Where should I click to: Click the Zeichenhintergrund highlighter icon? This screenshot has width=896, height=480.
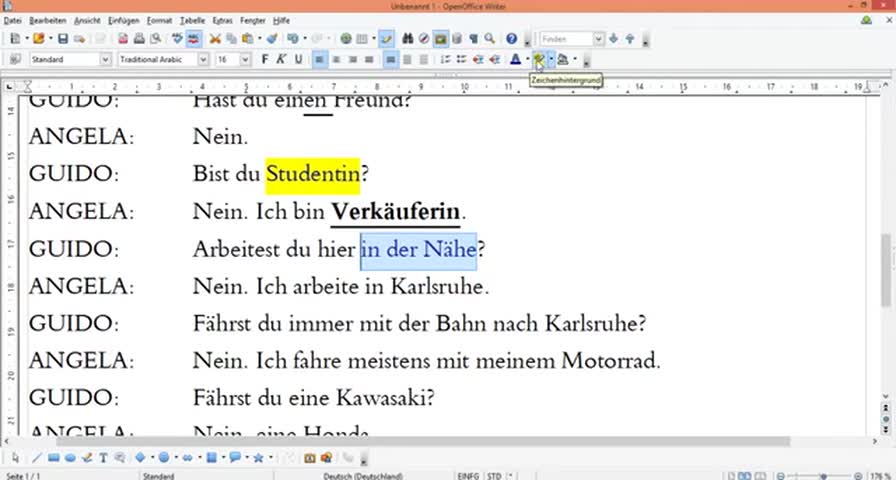pos(538,59)
